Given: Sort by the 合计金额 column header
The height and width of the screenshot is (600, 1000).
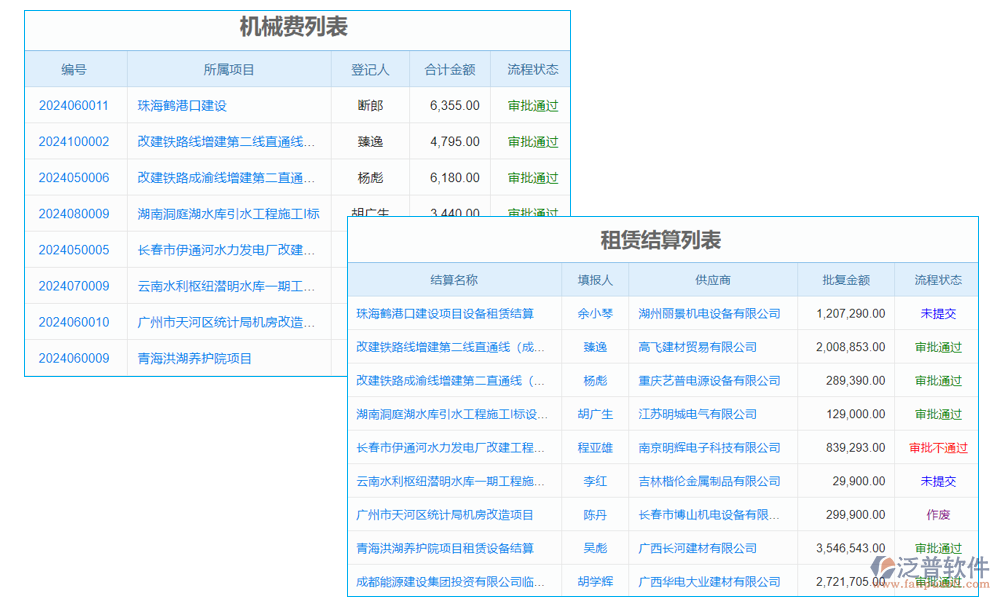Looking at the screenshot, I should [x=449, y=69].
